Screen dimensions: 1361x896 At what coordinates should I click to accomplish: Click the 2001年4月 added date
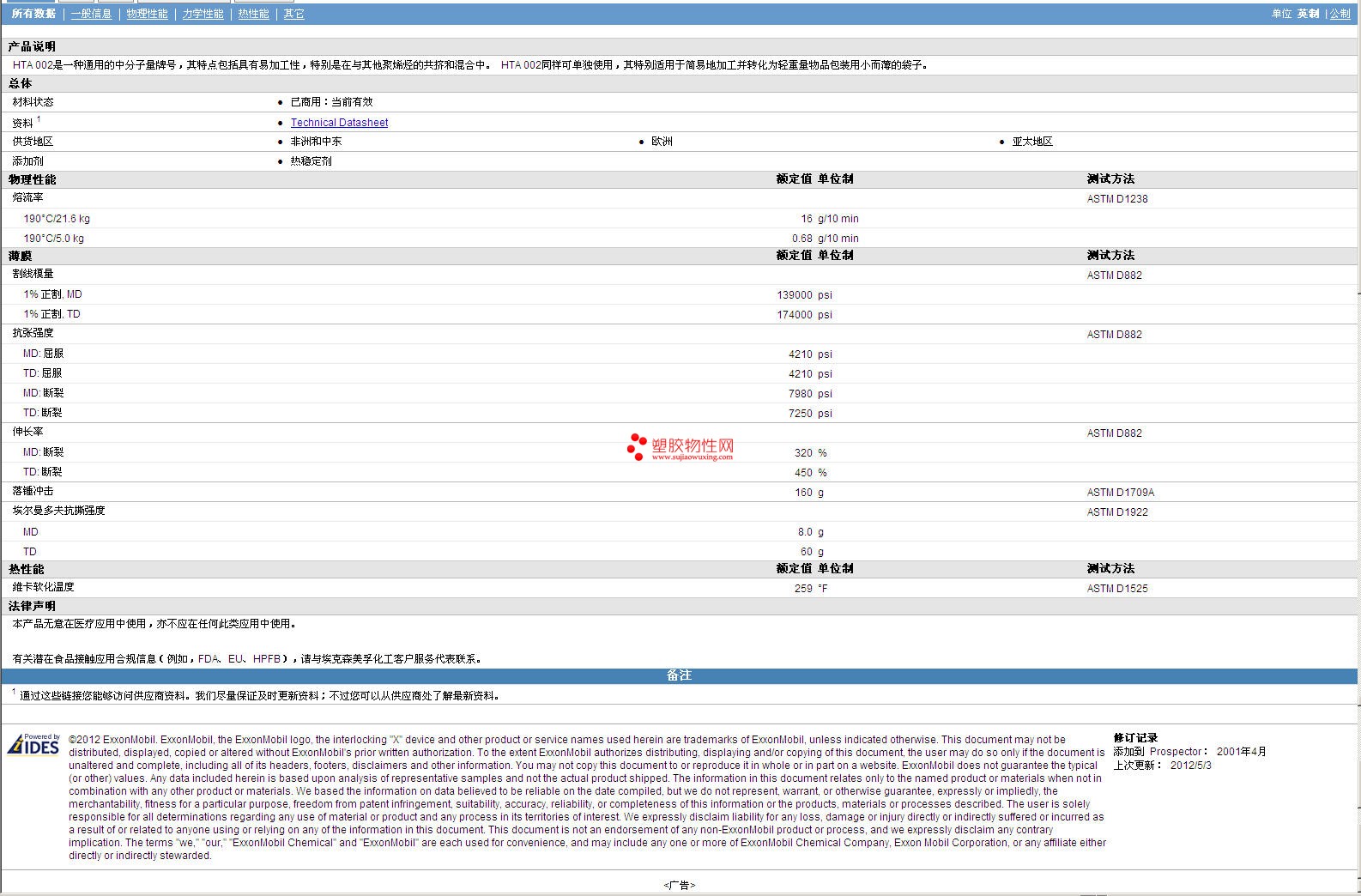coord(1241,752)
